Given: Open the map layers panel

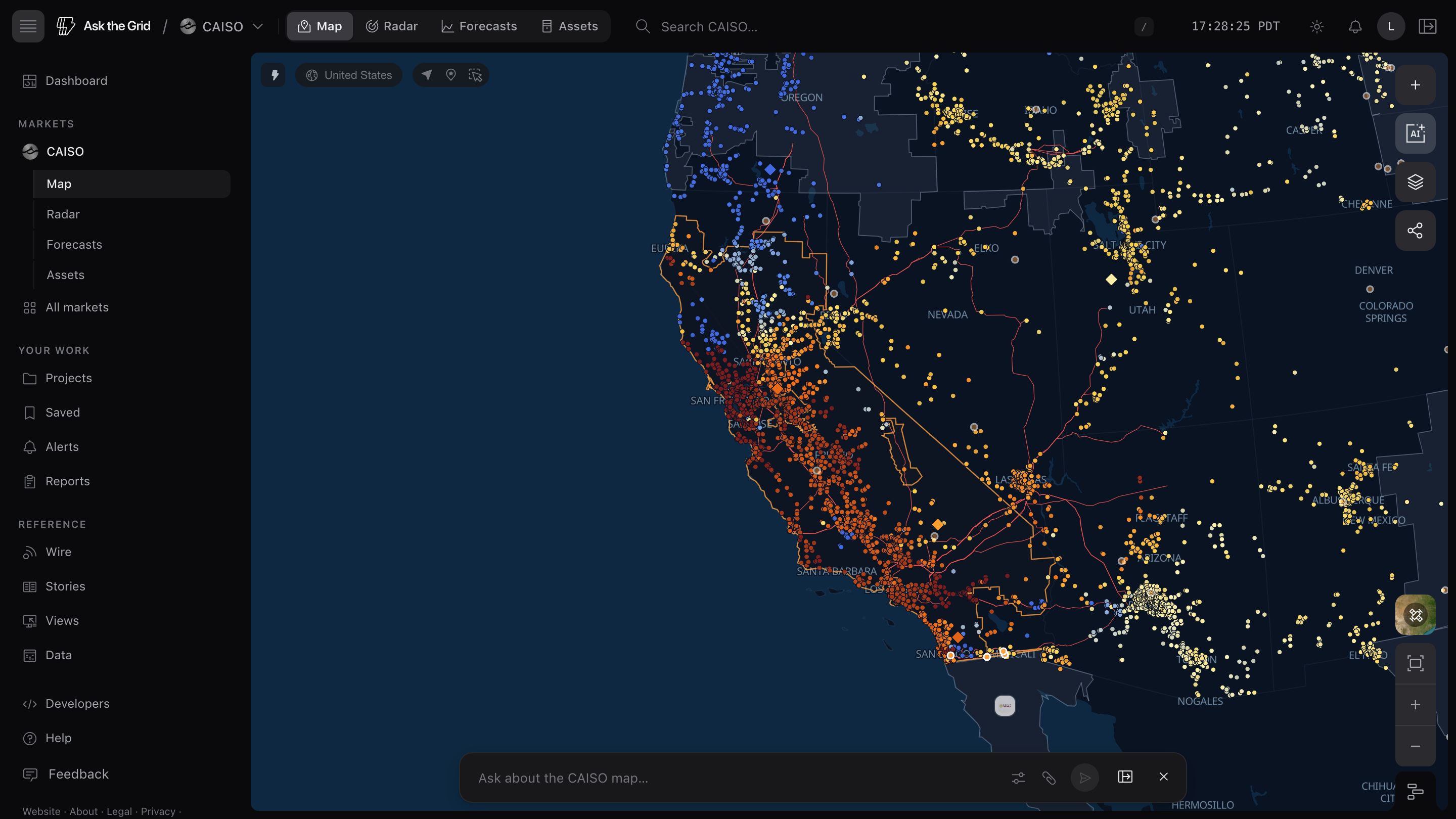Looking at the screenshot, I should pos(1416,182).
